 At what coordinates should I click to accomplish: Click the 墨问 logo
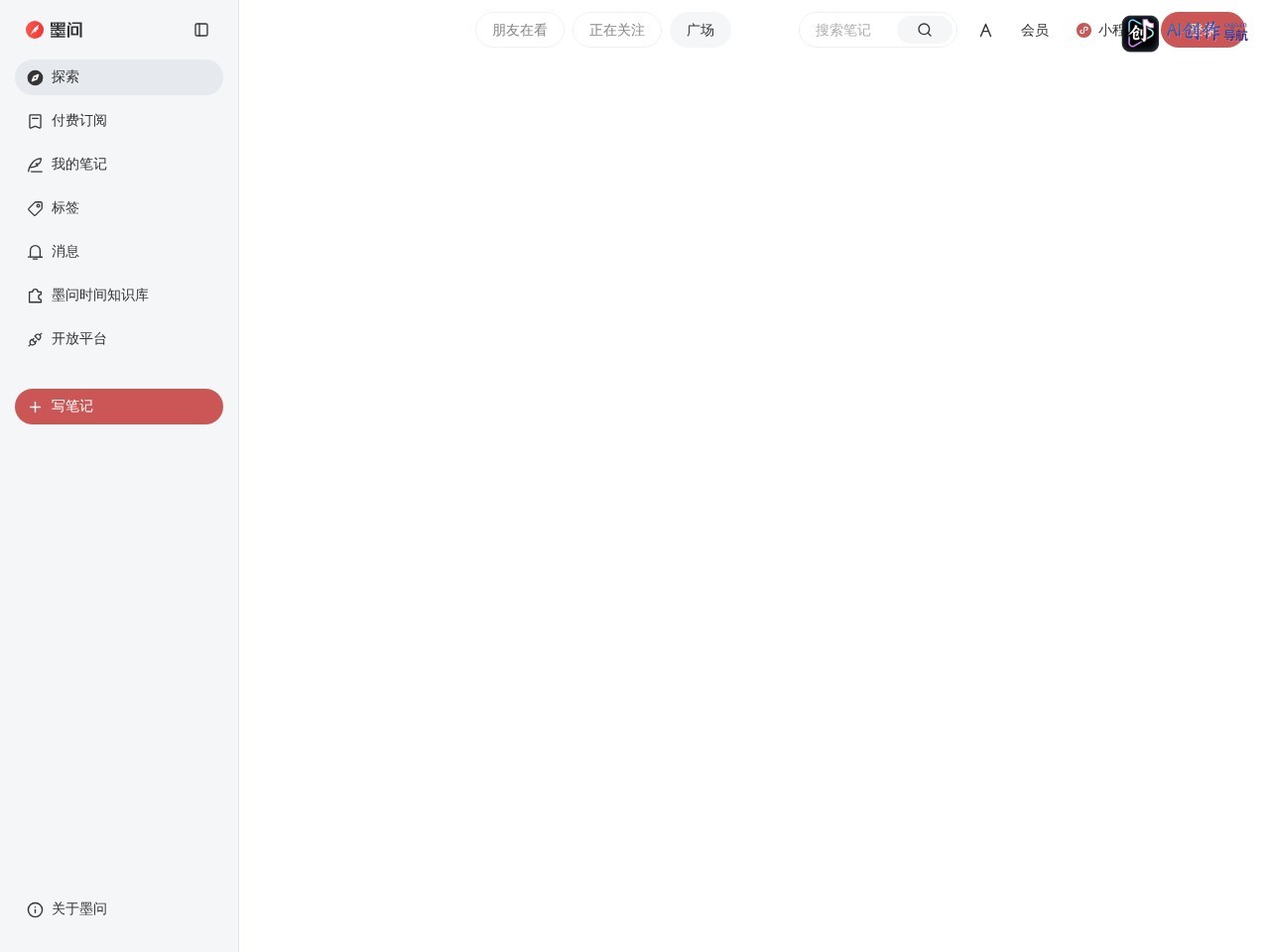point(55,30)
